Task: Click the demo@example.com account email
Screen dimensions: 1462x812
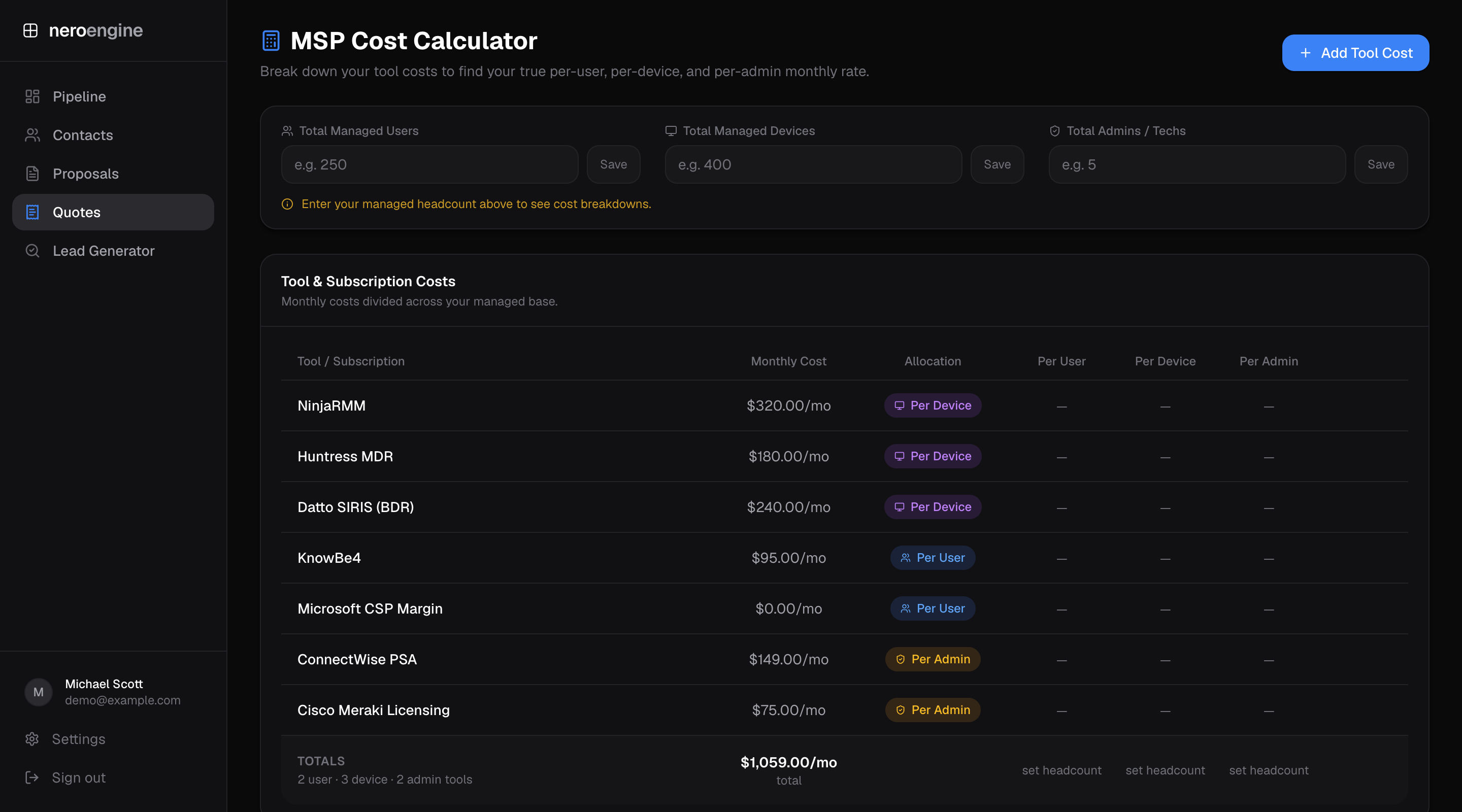Action: tap(122, 700)
